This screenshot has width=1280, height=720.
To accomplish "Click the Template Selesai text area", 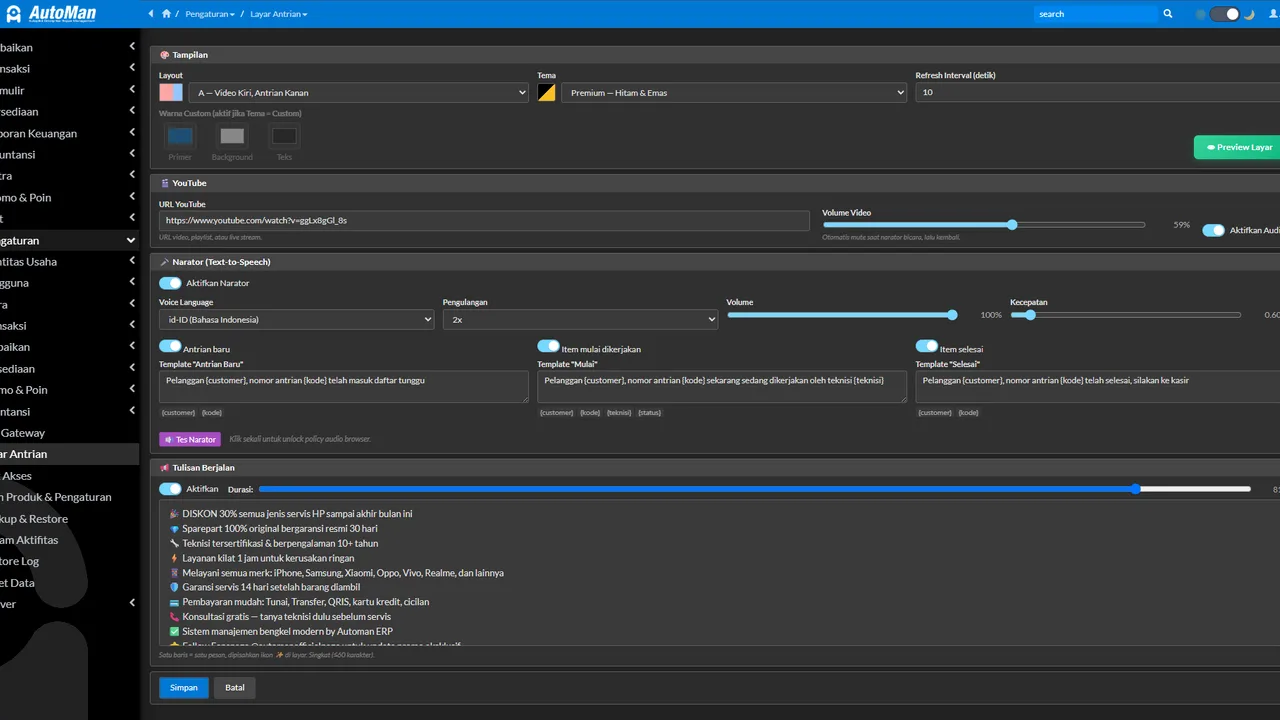I will tap(1097, 387).
